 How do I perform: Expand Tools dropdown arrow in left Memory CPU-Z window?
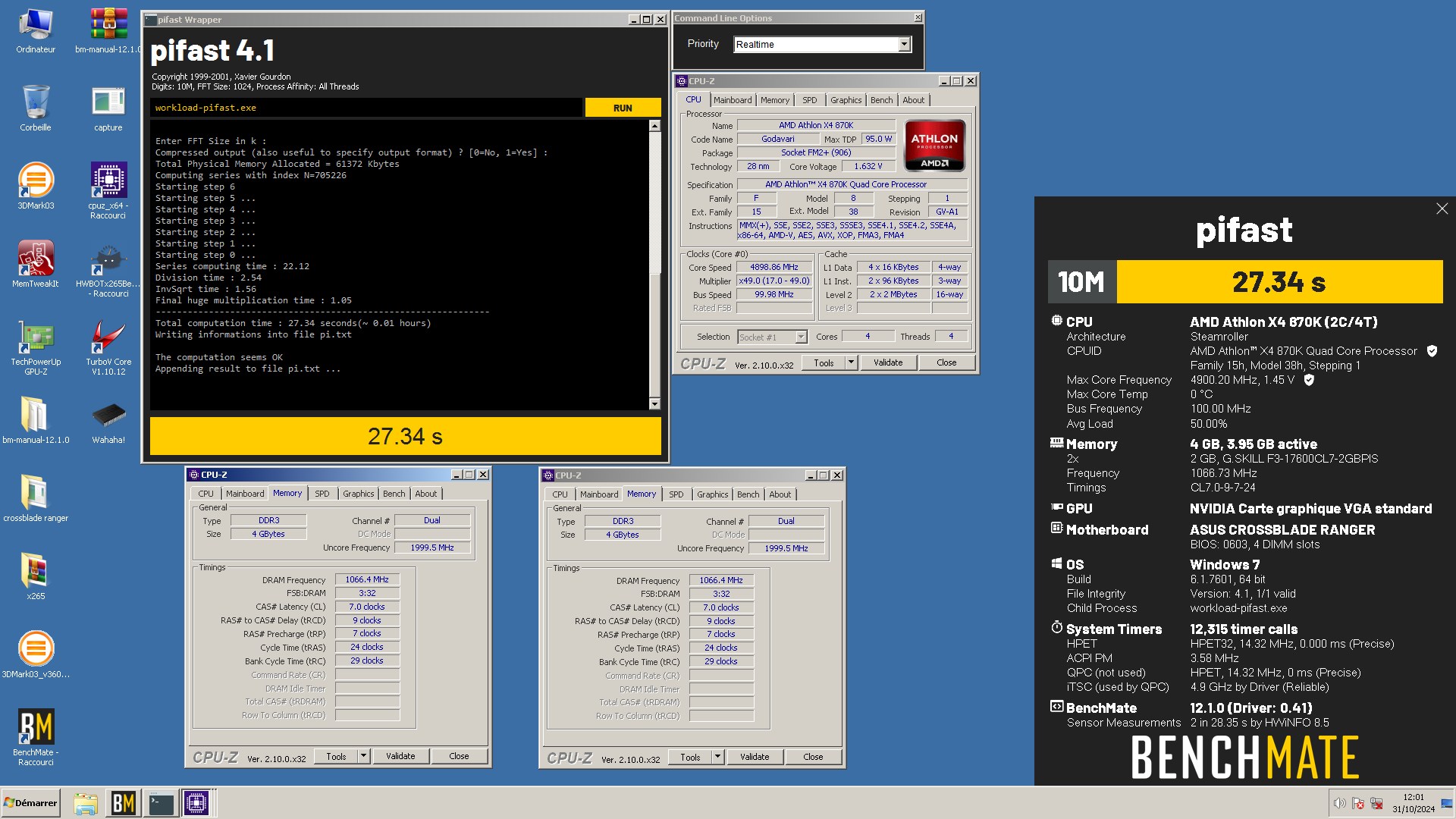point(363,756)
